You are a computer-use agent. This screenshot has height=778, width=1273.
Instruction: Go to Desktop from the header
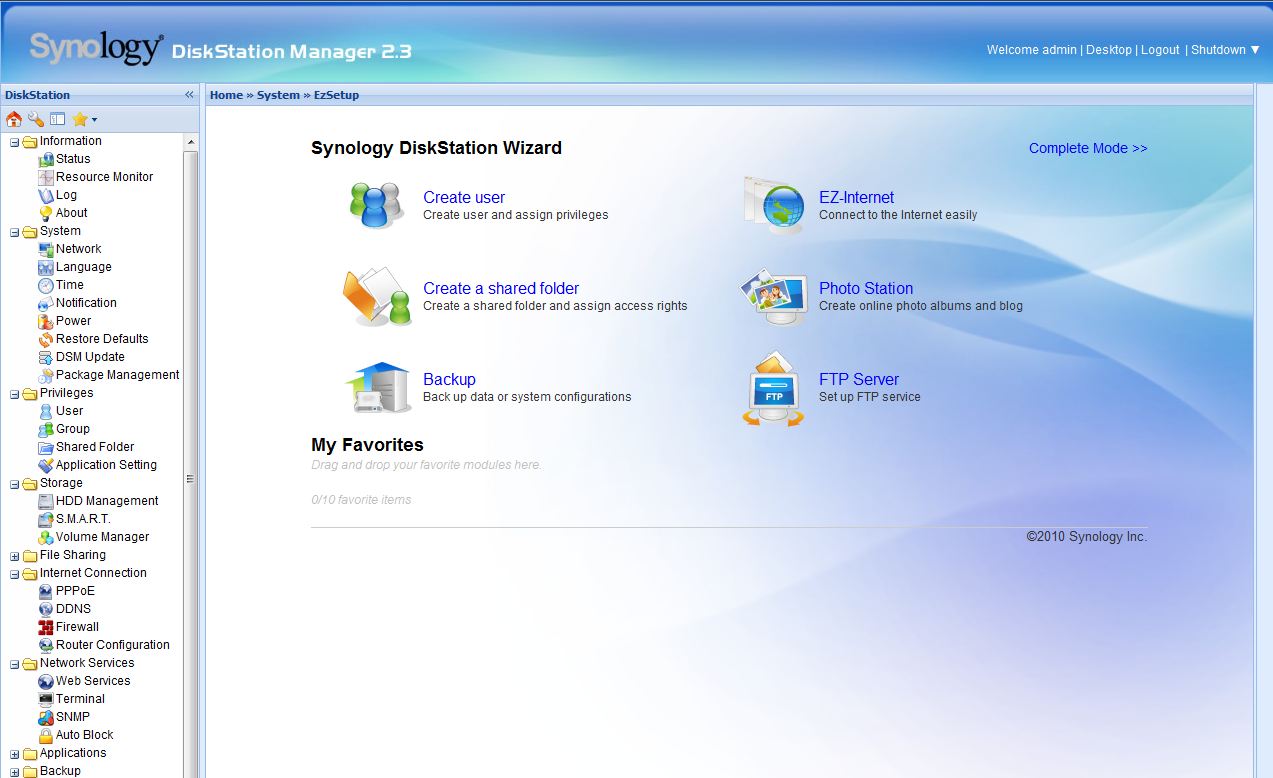coord(1109,50)
